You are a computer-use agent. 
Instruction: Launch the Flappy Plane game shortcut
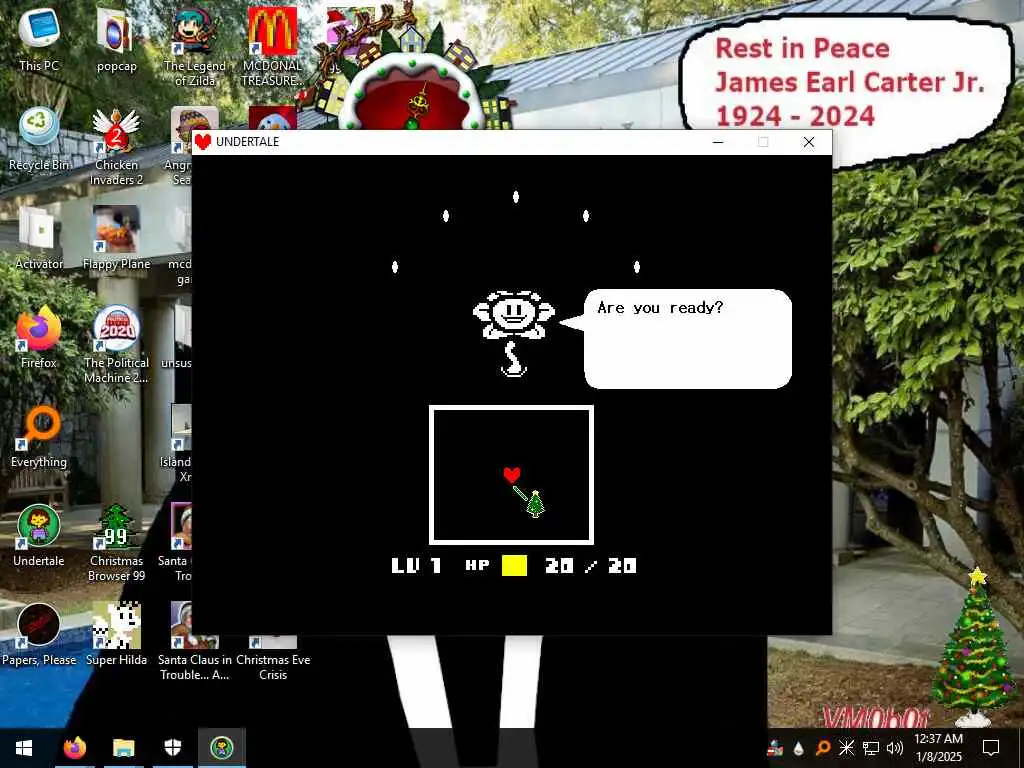[x=116, y=238]
